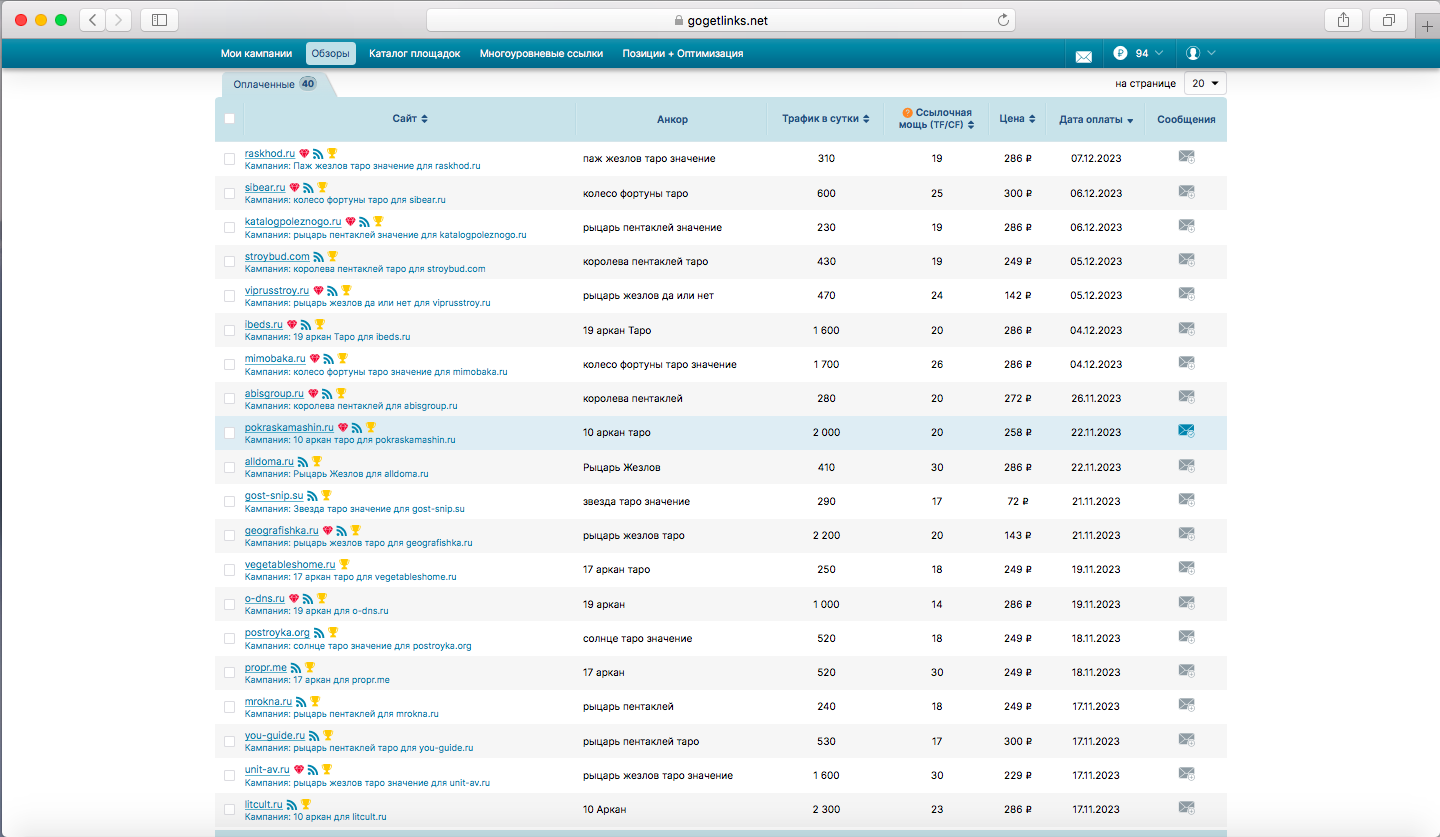
Task: Expand the user account menu chevron
Action: pos(1211,53)
